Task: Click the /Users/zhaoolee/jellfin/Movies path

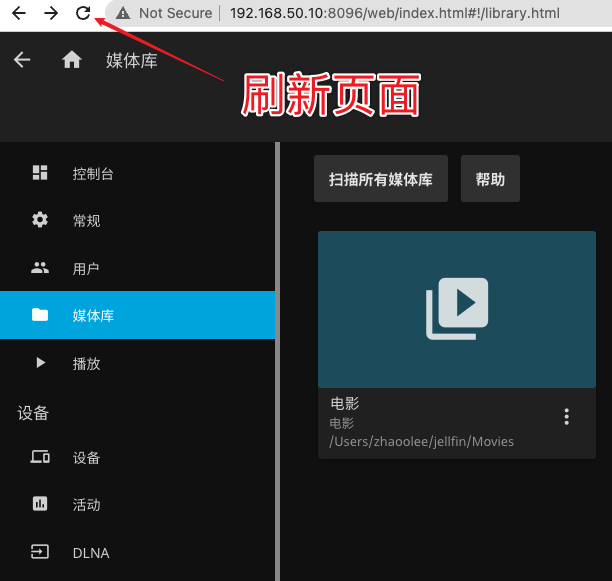Action: [x=422, y=441]
